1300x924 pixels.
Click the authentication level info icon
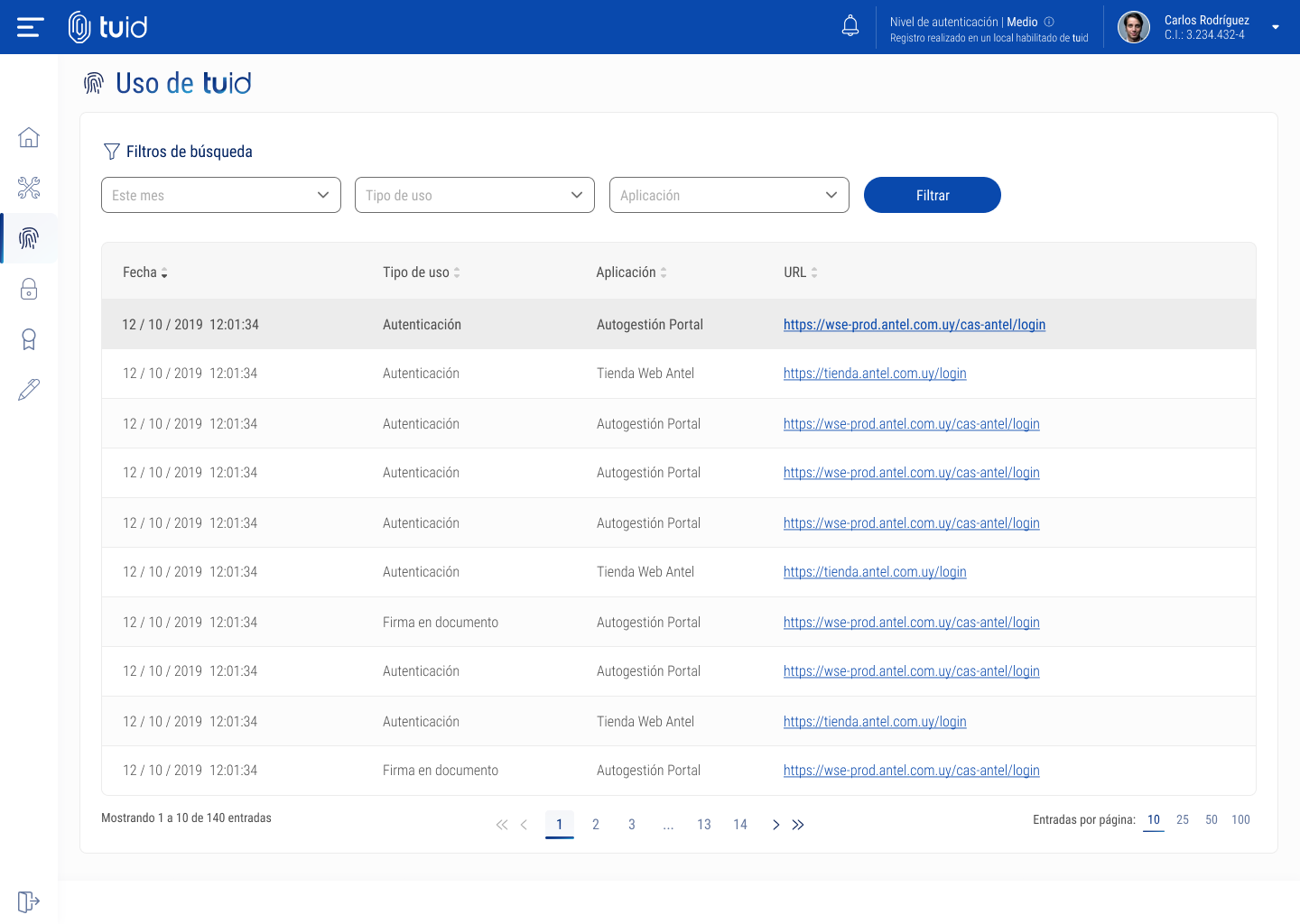[1049, 22]
